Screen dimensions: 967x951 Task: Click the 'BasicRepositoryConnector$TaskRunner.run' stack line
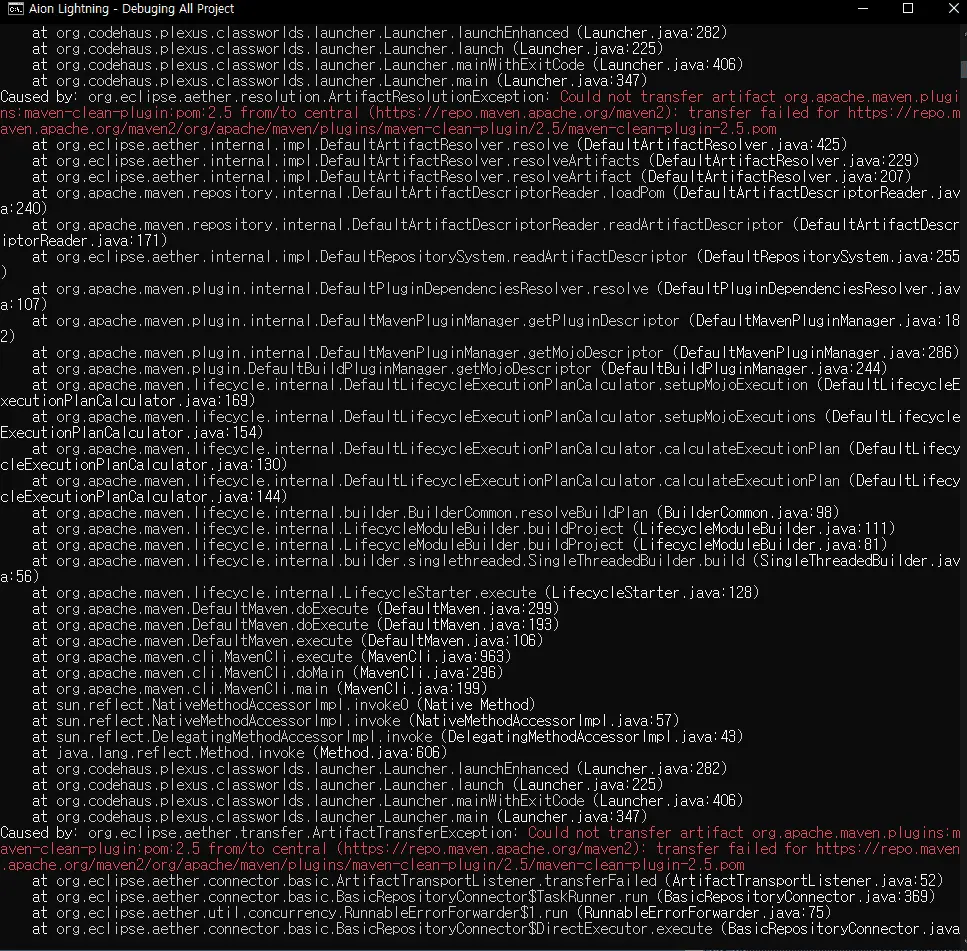pyautogui.click(x=484, y=897)
